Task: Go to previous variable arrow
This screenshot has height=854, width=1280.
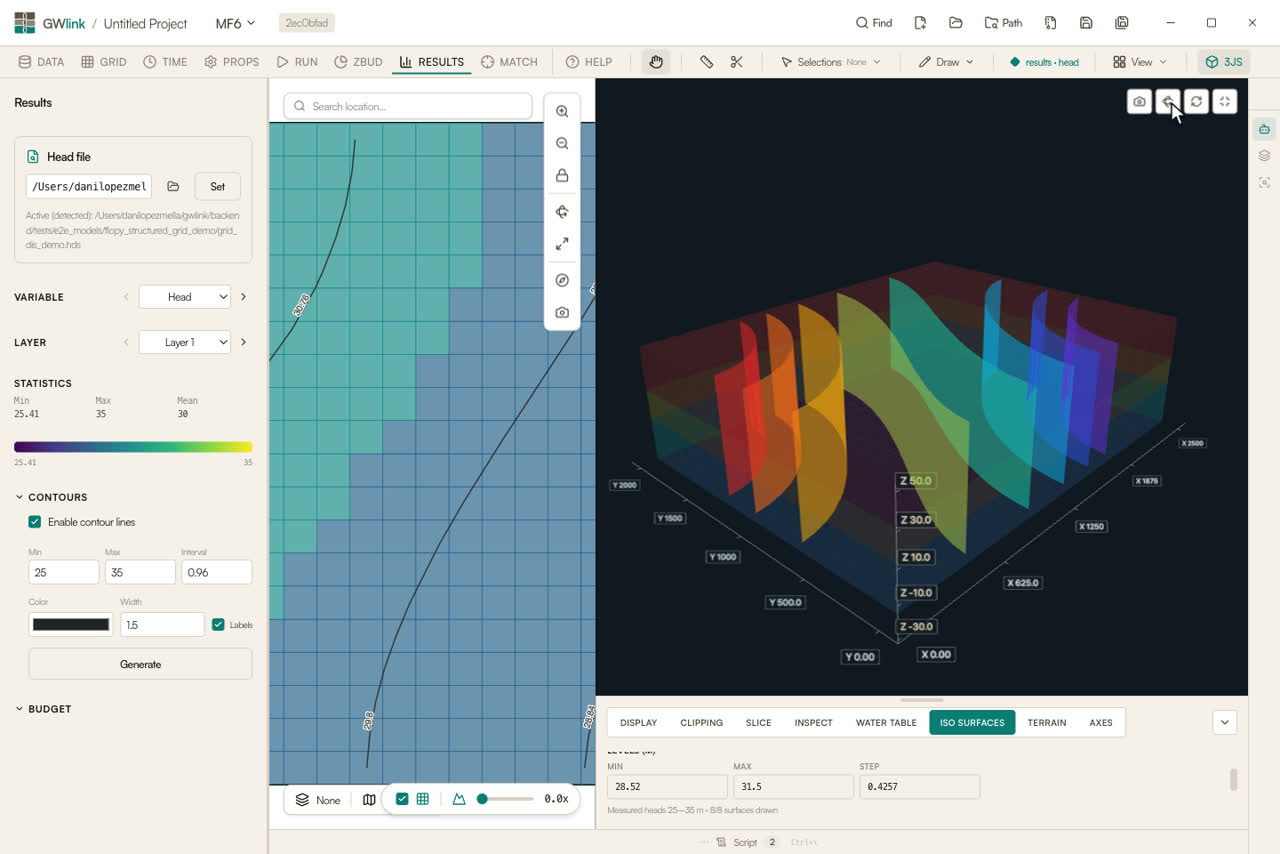Action: (x=126, y=297)
